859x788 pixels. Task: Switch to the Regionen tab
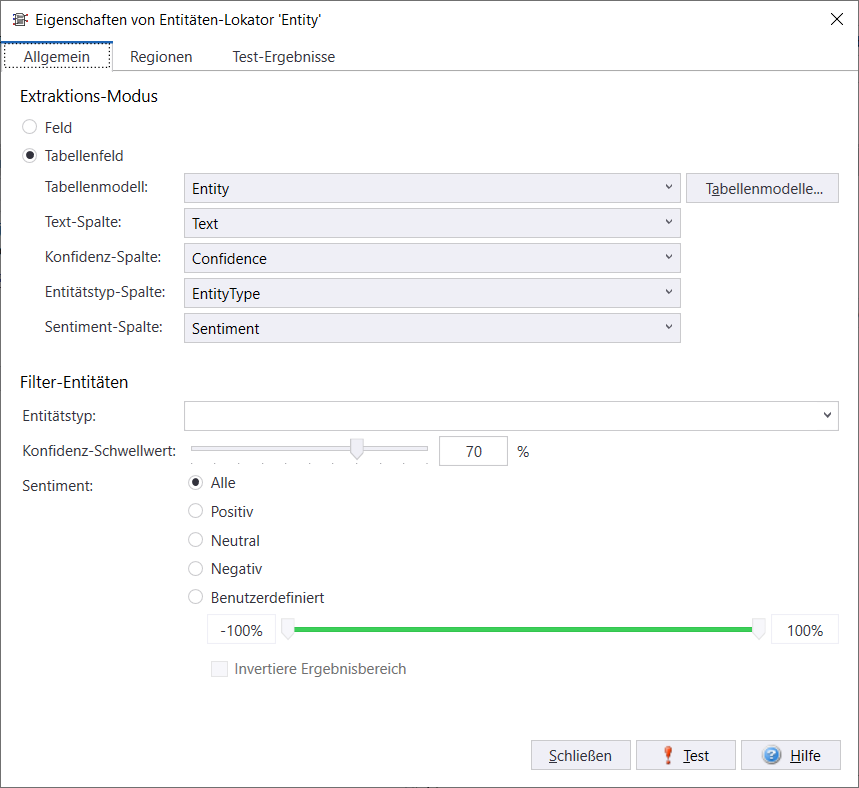pyautogui.click(x=161, y=57)
